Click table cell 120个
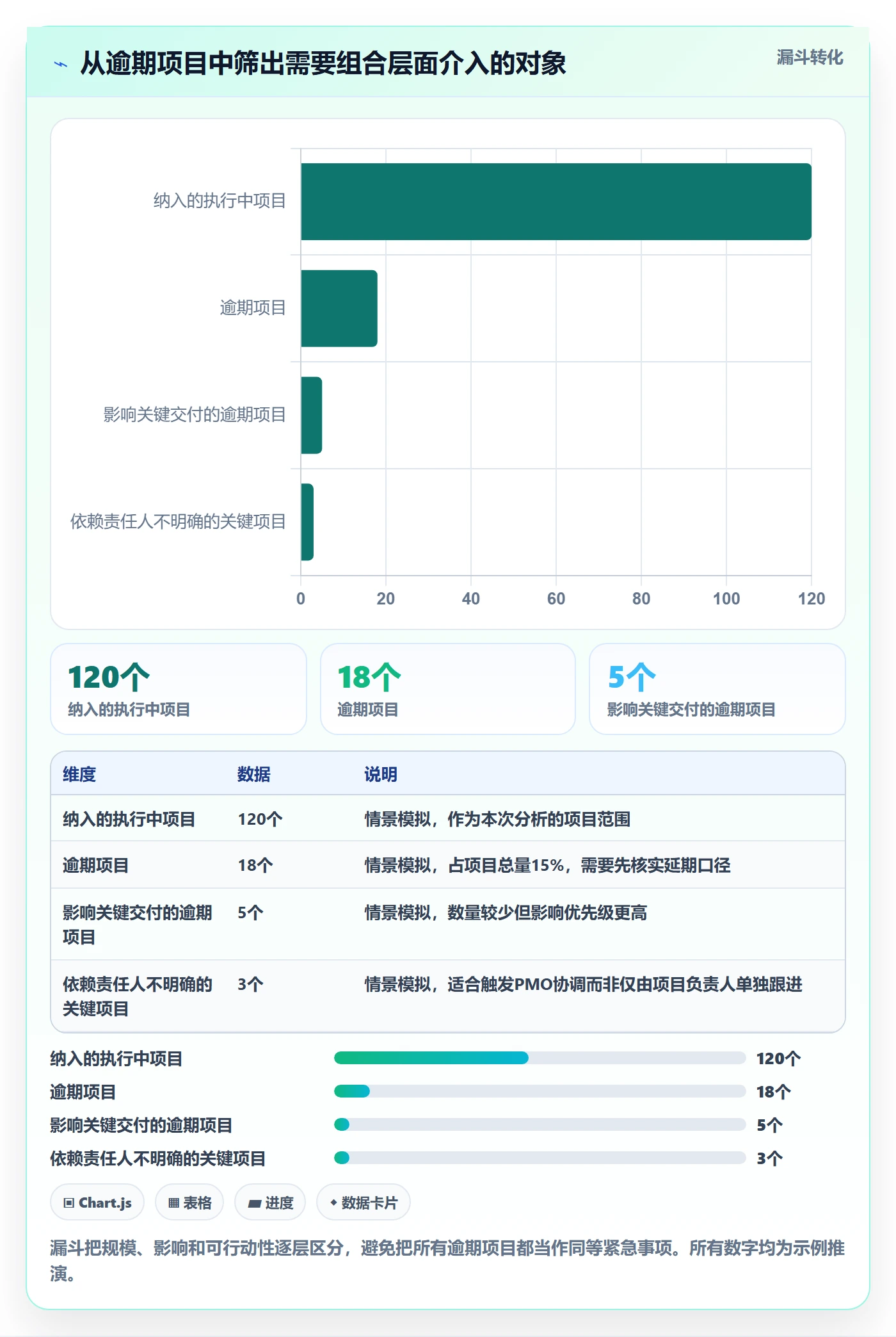The image size is (896, 1337). click(260, 819)
